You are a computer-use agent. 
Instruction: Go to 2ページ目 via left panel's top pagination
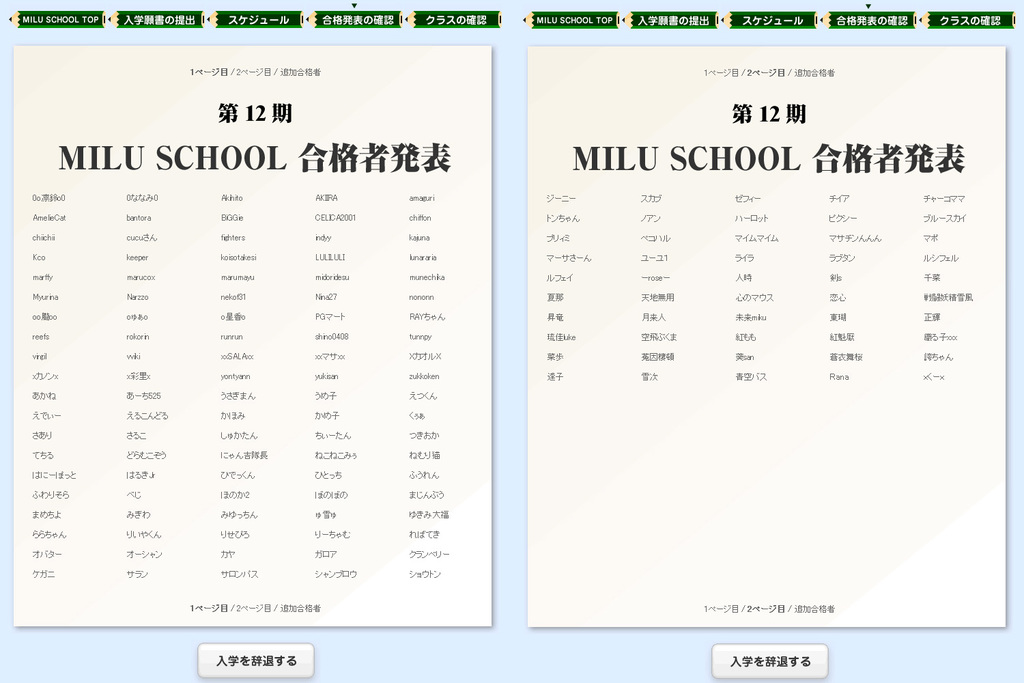tap(254, 73)
